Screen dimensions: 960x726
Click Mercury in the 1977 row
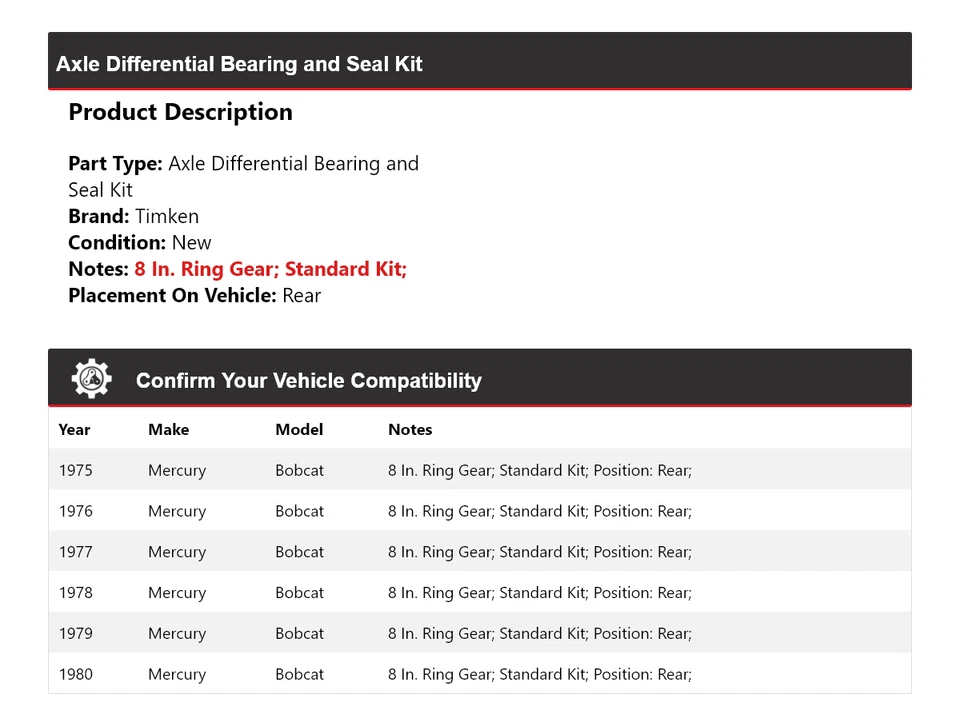(177, 552)
